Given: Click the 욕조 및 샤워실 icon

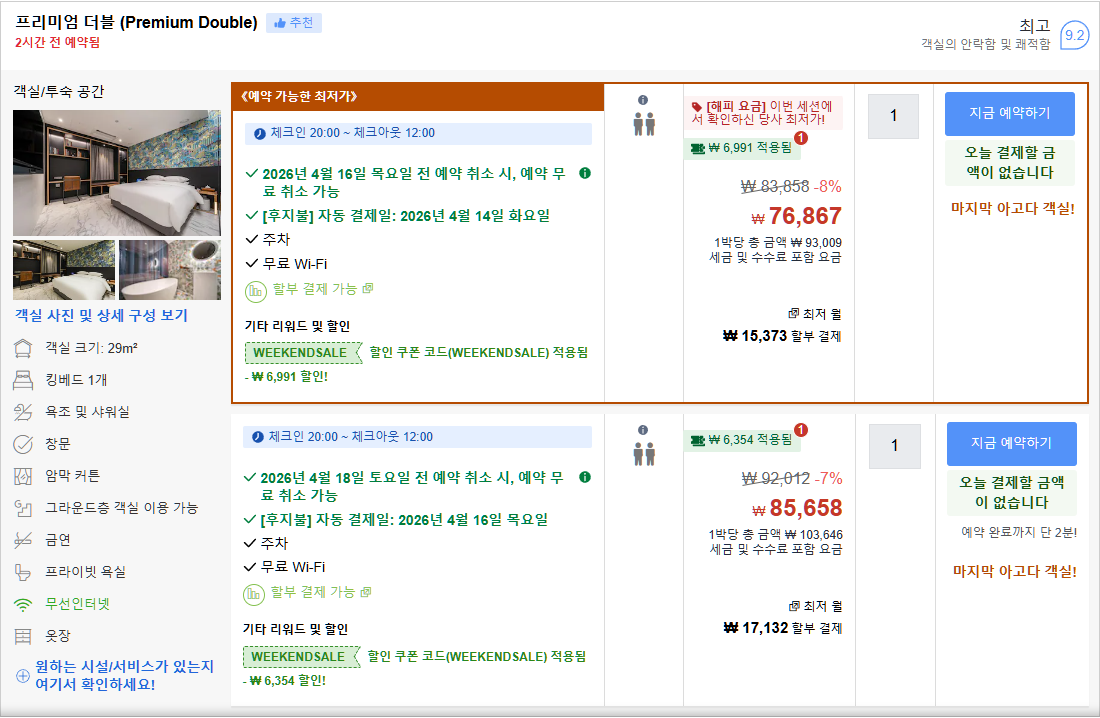Looking at the screenshot, I should coord(23,412).
